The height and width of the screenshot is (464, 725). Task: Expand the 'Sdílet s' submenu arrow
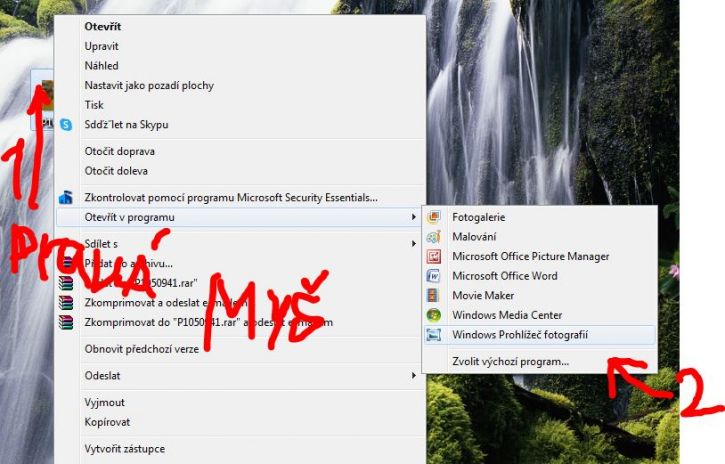413,244
